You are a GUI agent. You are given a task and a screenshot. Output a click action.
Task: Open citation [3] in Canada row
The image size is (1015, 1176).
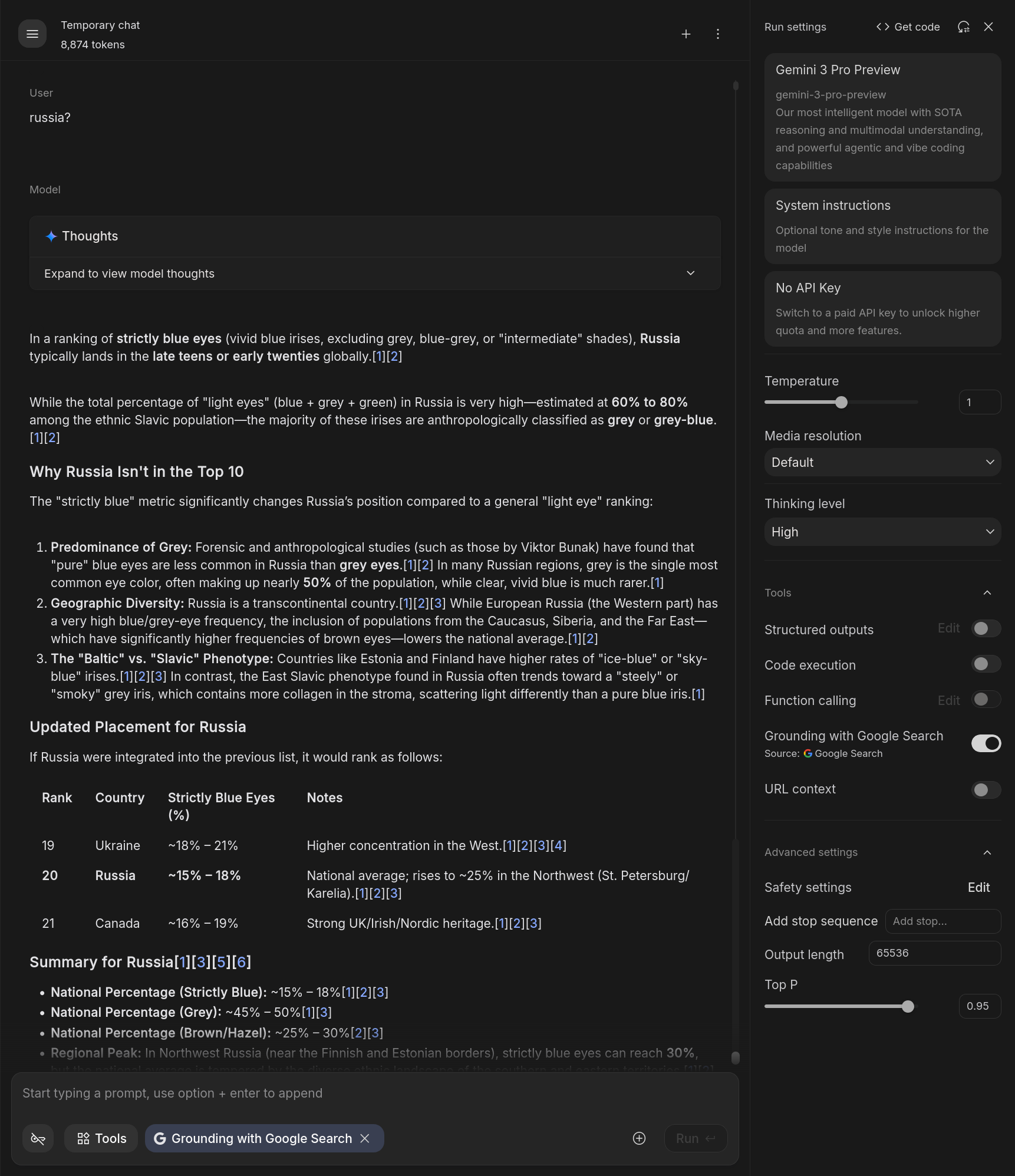(534, 924)
